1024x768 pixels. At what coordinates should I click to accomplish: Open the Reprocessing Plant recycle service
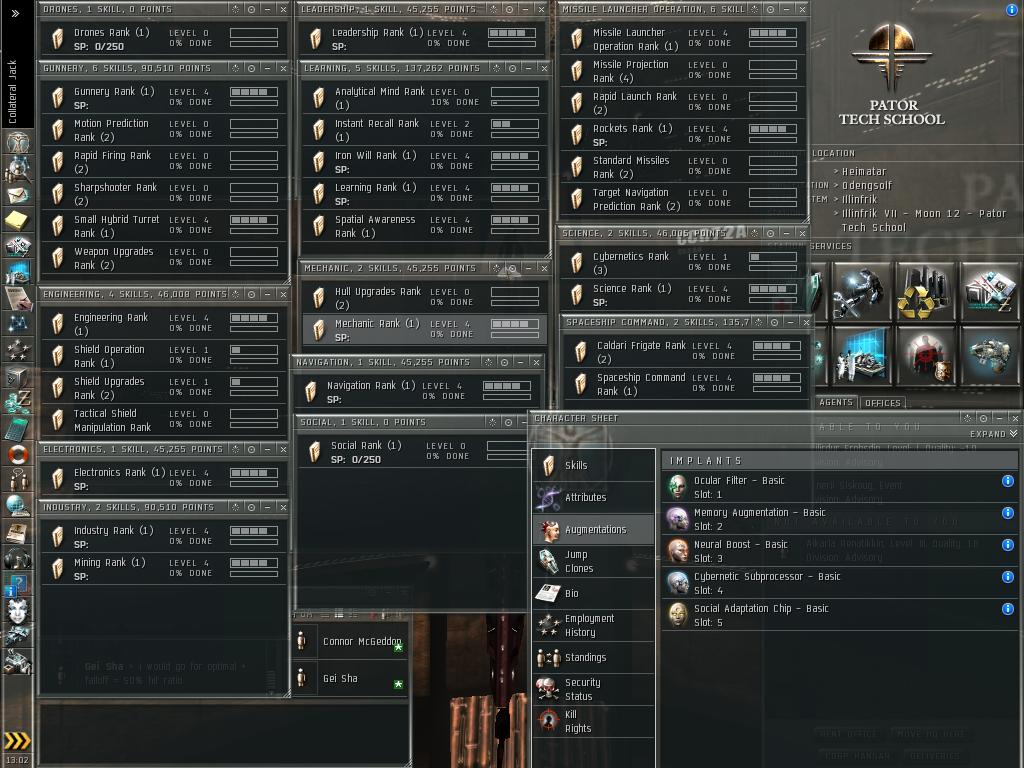pos(925,291)
